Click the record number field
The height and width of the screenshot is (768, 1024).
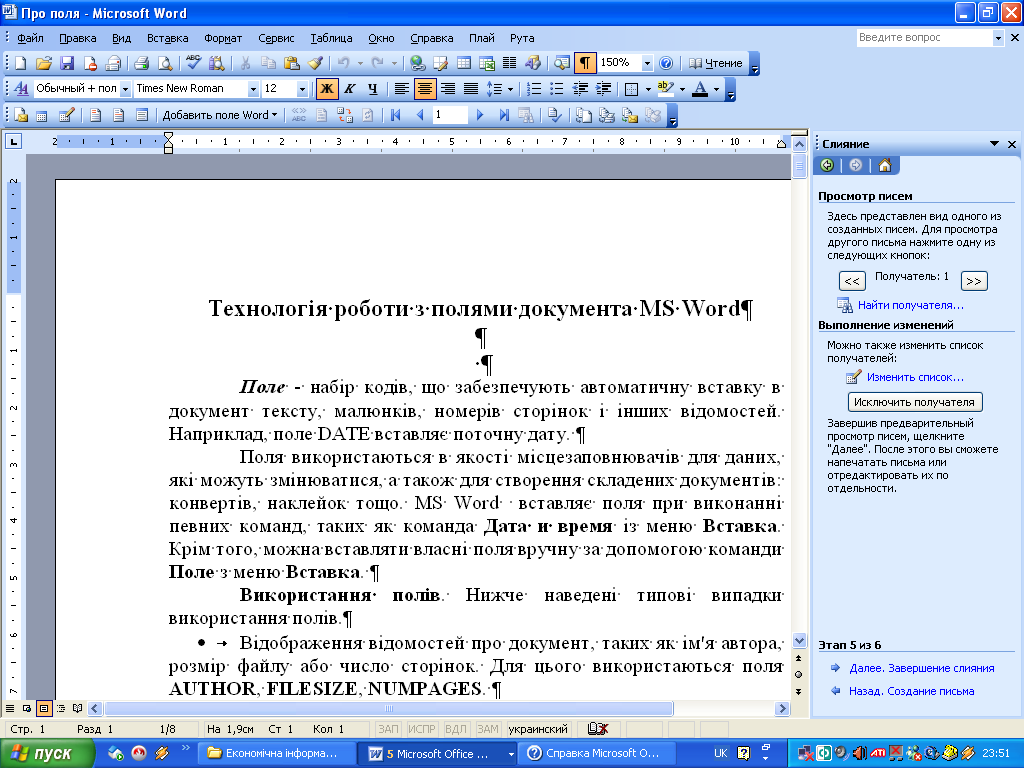(450, 115)
